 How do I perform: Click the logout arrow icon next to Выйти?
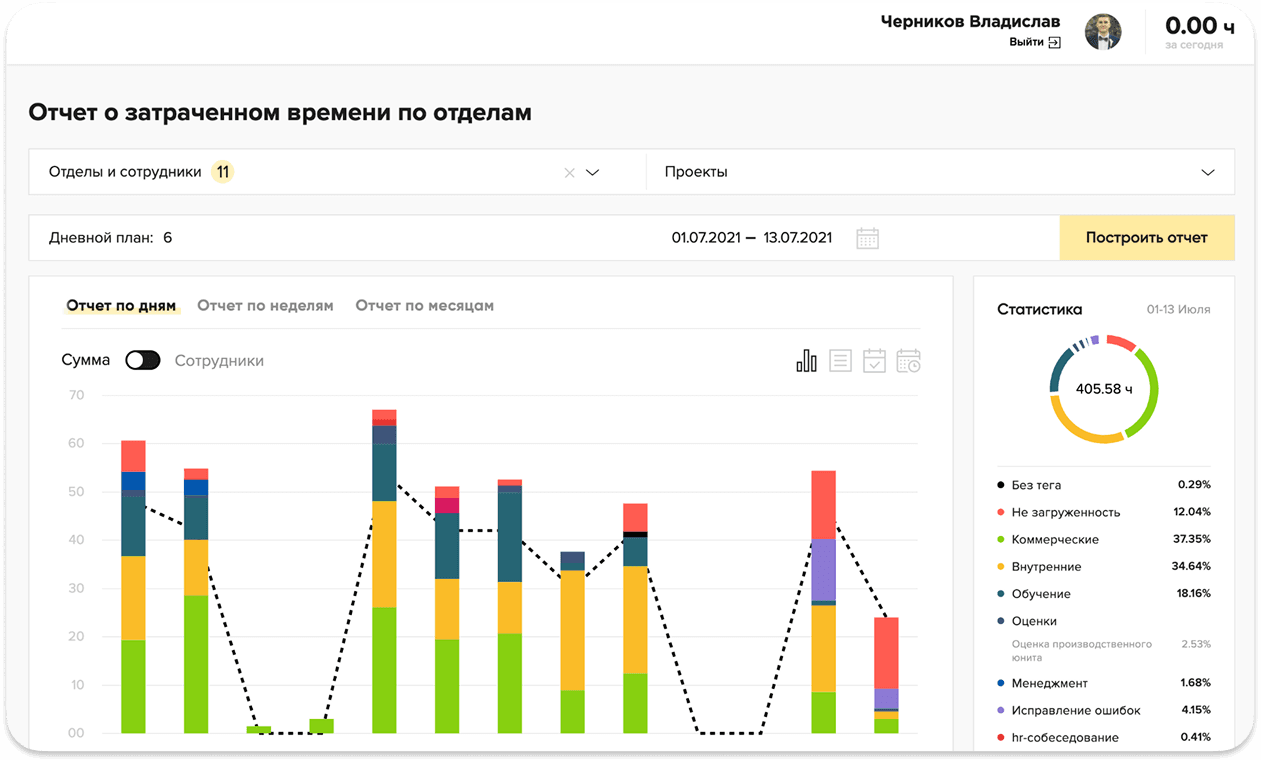pos(1054,42)
